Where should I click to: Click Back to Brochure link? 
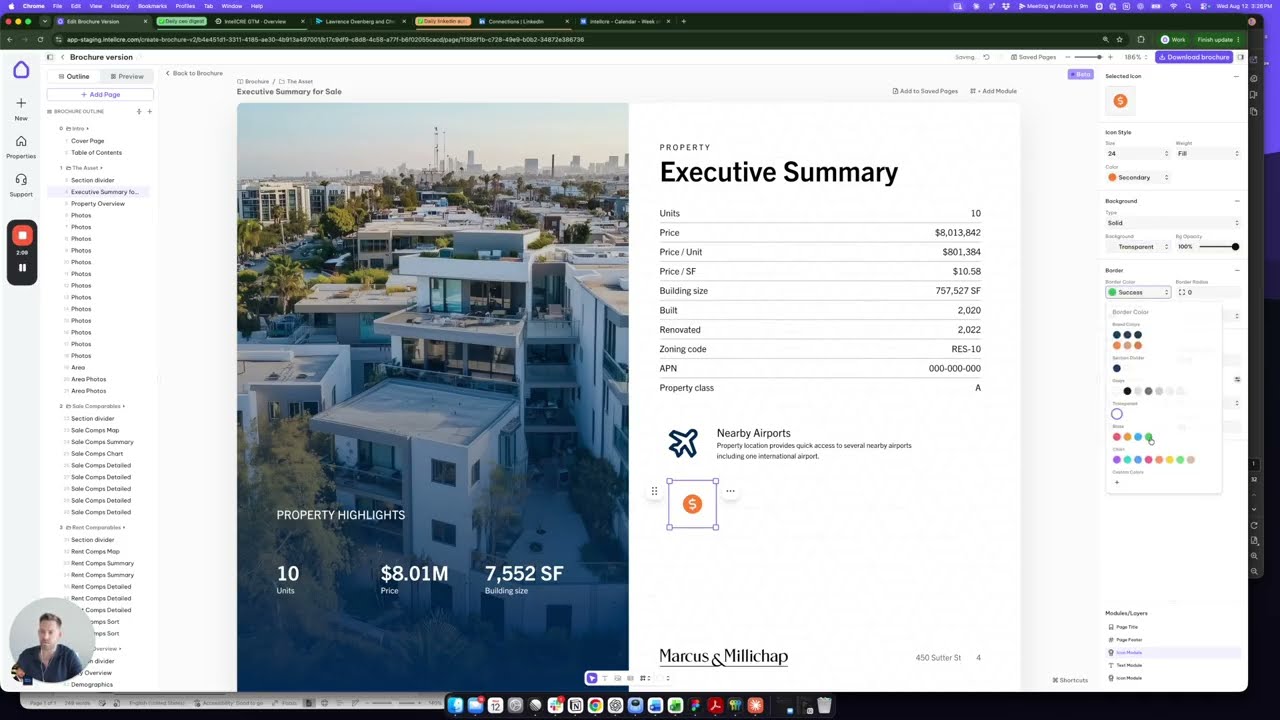click(x=193, y=73)
